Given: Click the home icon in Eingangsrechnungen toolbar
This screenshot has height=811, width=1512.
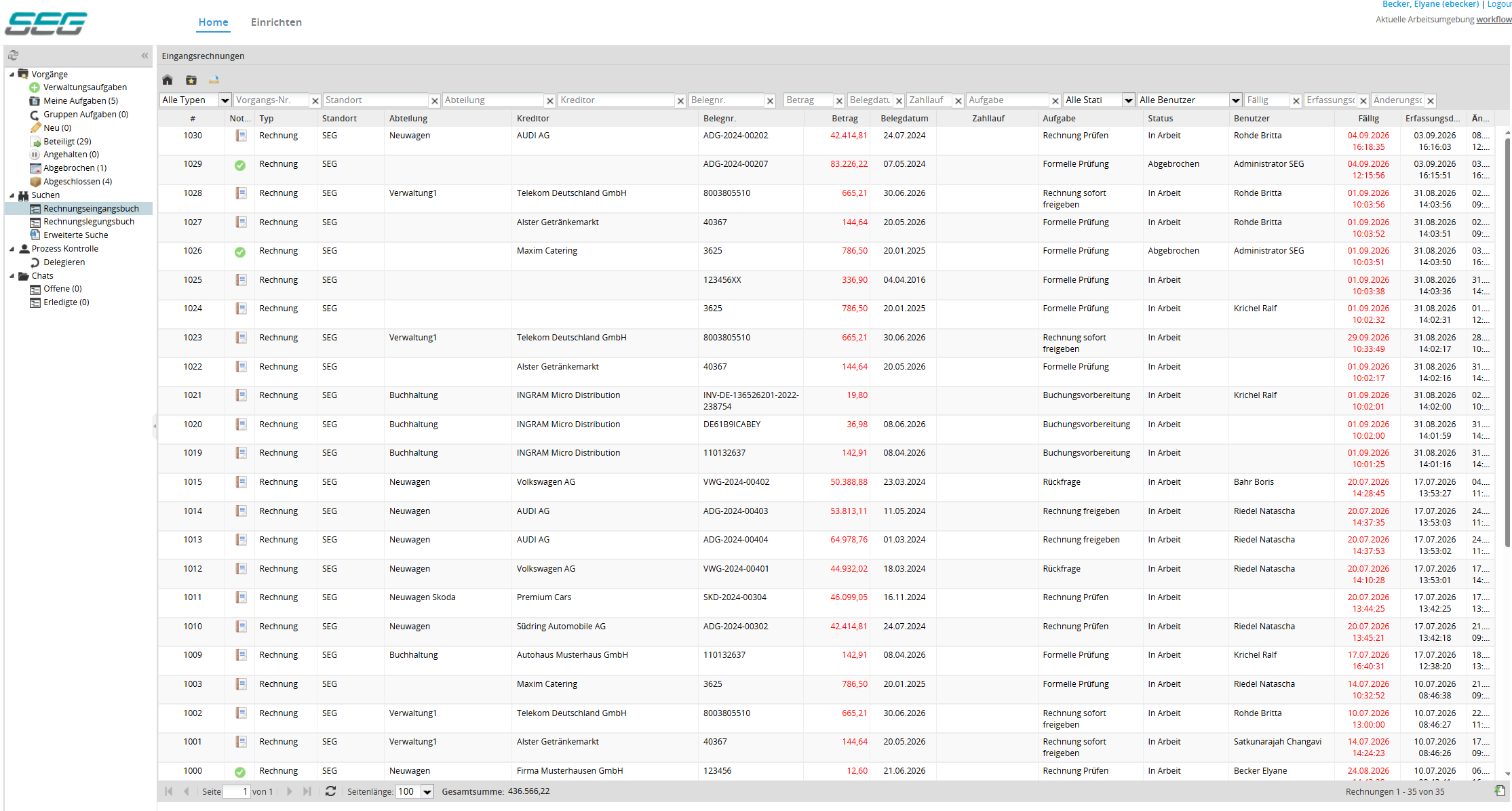Looking at the screenshot, I should pyautogui.click(x=168, y=80).
